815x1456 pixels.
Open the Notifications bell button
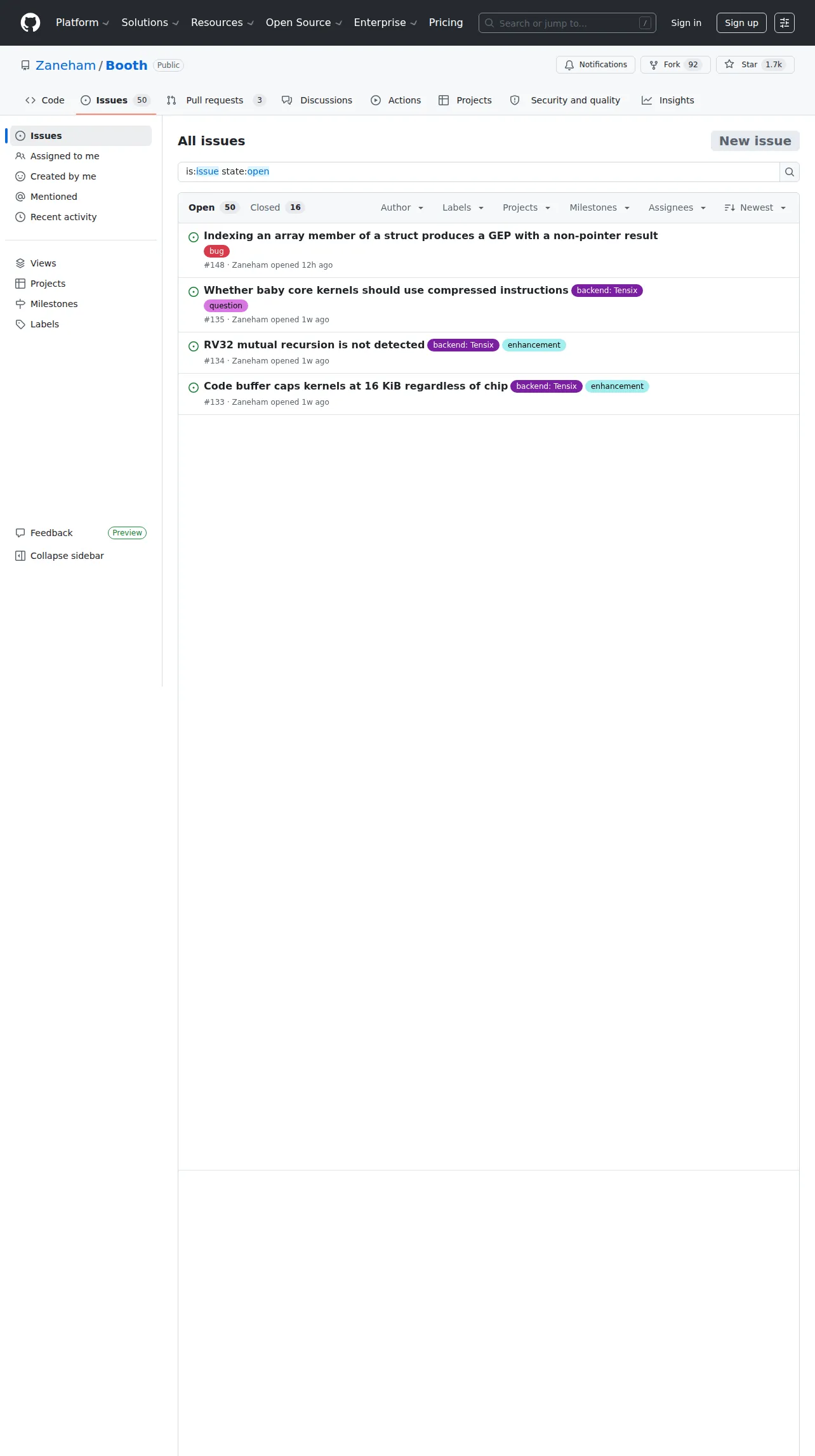click(595, 65)
